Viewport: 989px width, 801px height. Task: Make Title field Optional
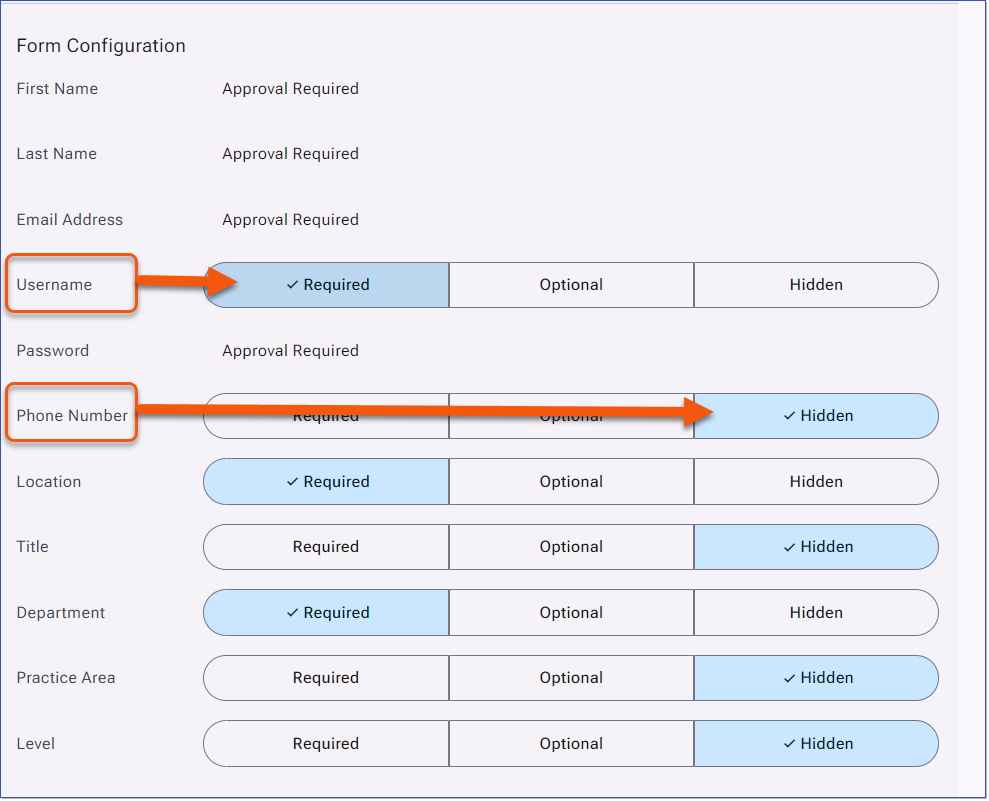pos(571,547)
